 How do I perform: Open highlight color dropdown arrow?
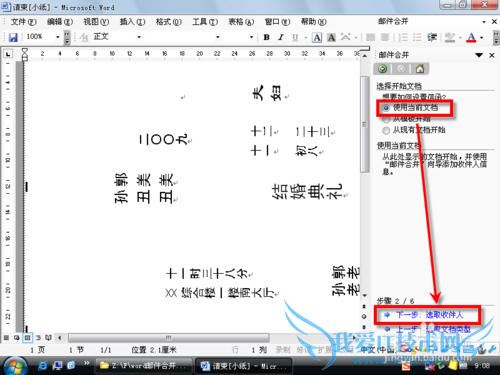460,37
